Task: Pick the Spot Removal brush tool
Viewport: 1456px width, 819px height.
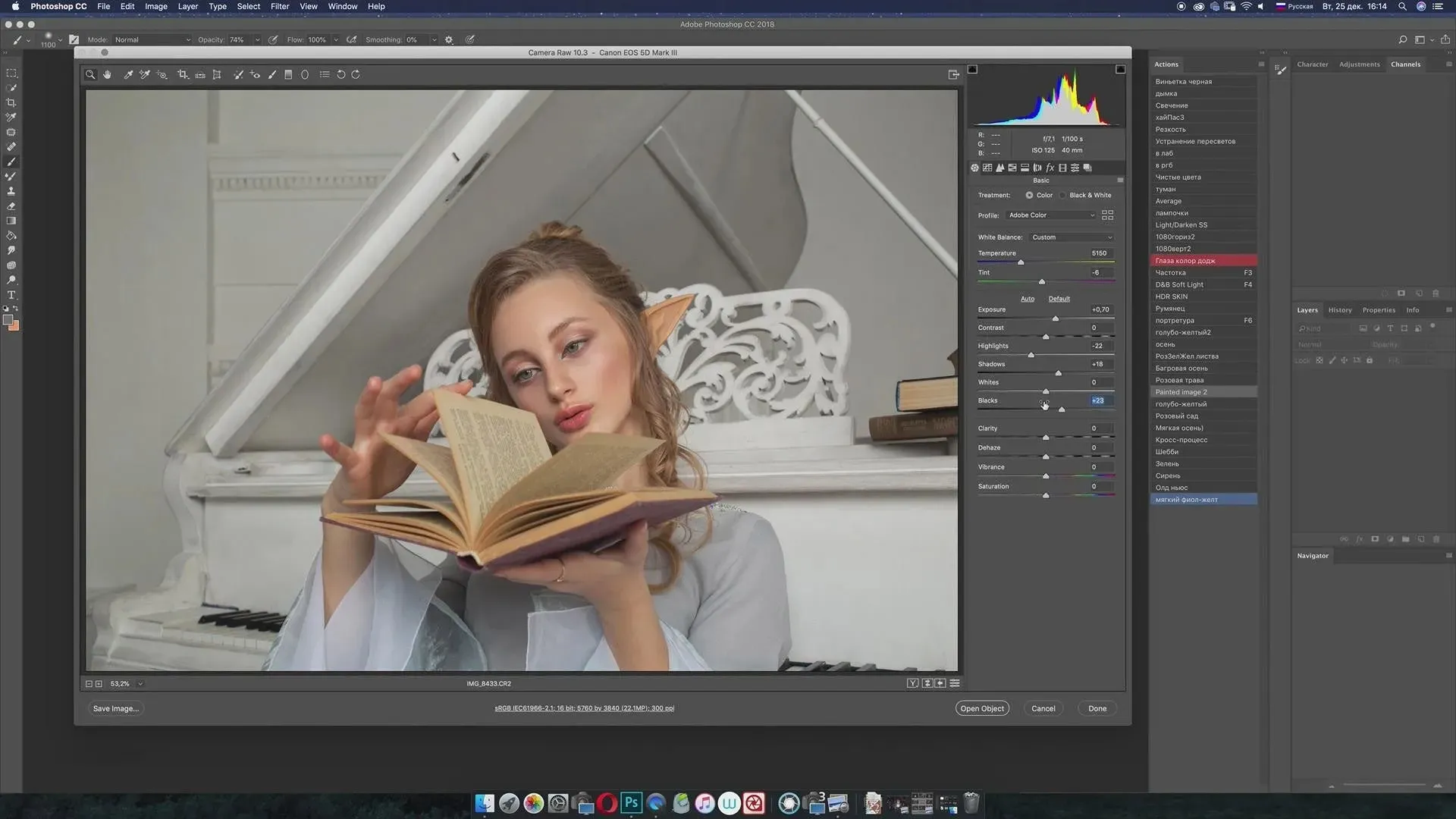Action: pyautogui.click(x=238, y=74)
